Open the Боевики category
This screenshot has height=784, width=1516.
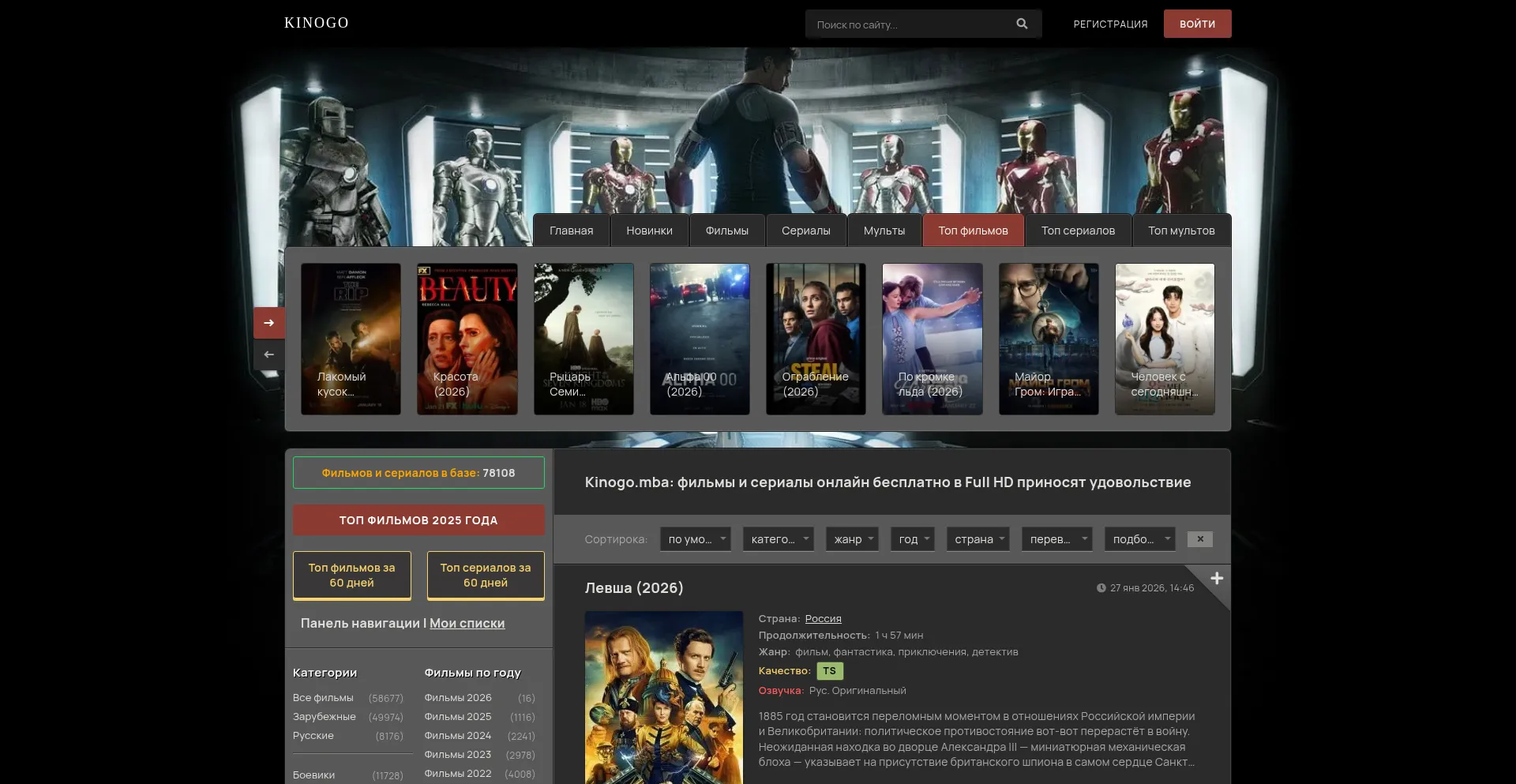314,775
